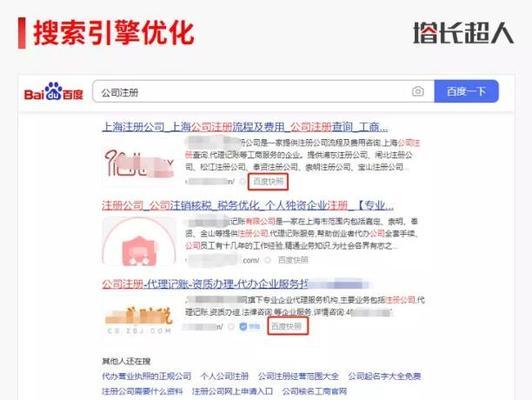Click the second result's pink house thumbnail
532x400 pixels.
(x=139, y=242)
